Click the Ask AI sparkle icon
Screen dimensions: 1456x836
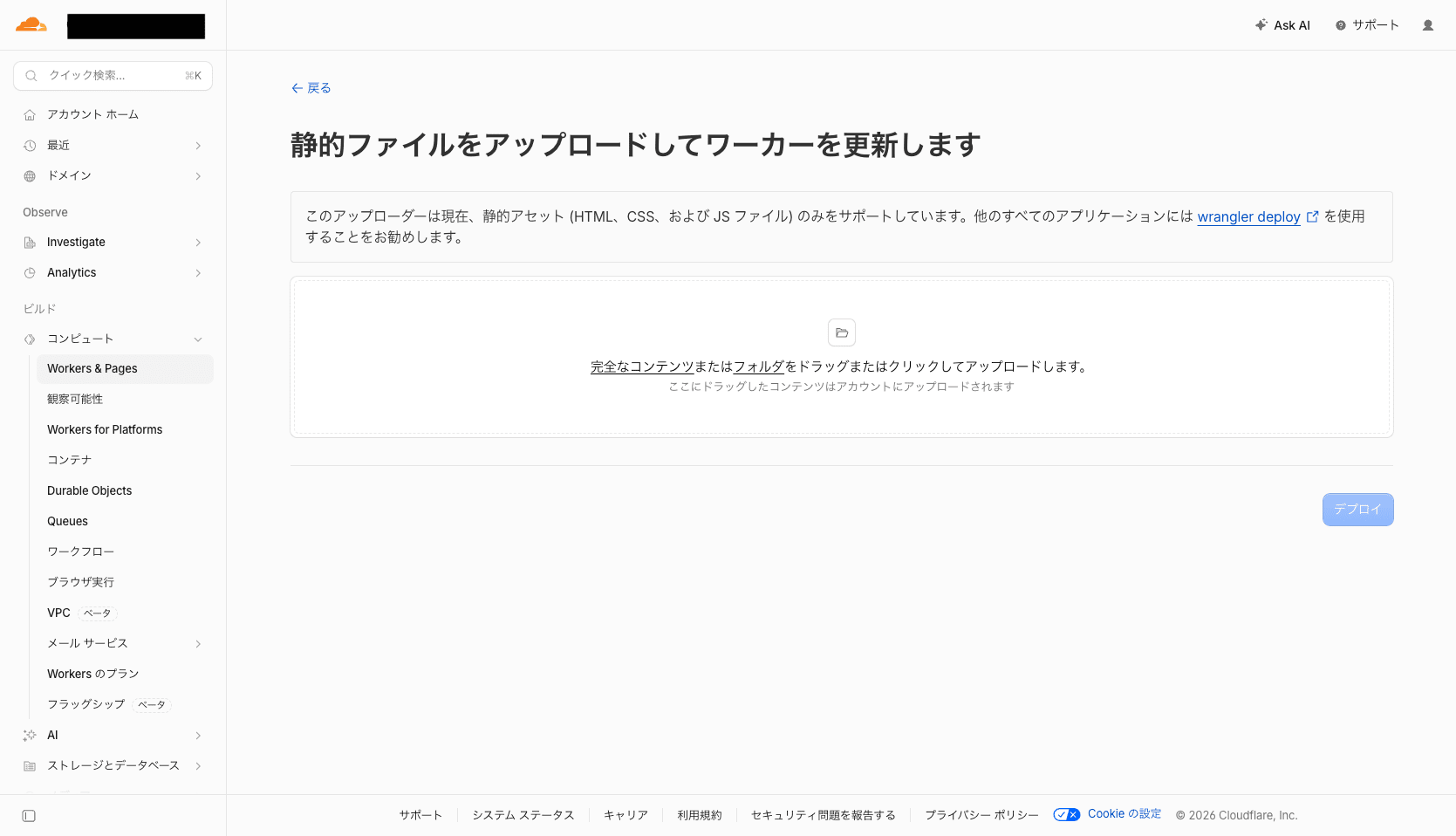(1261, 25)
